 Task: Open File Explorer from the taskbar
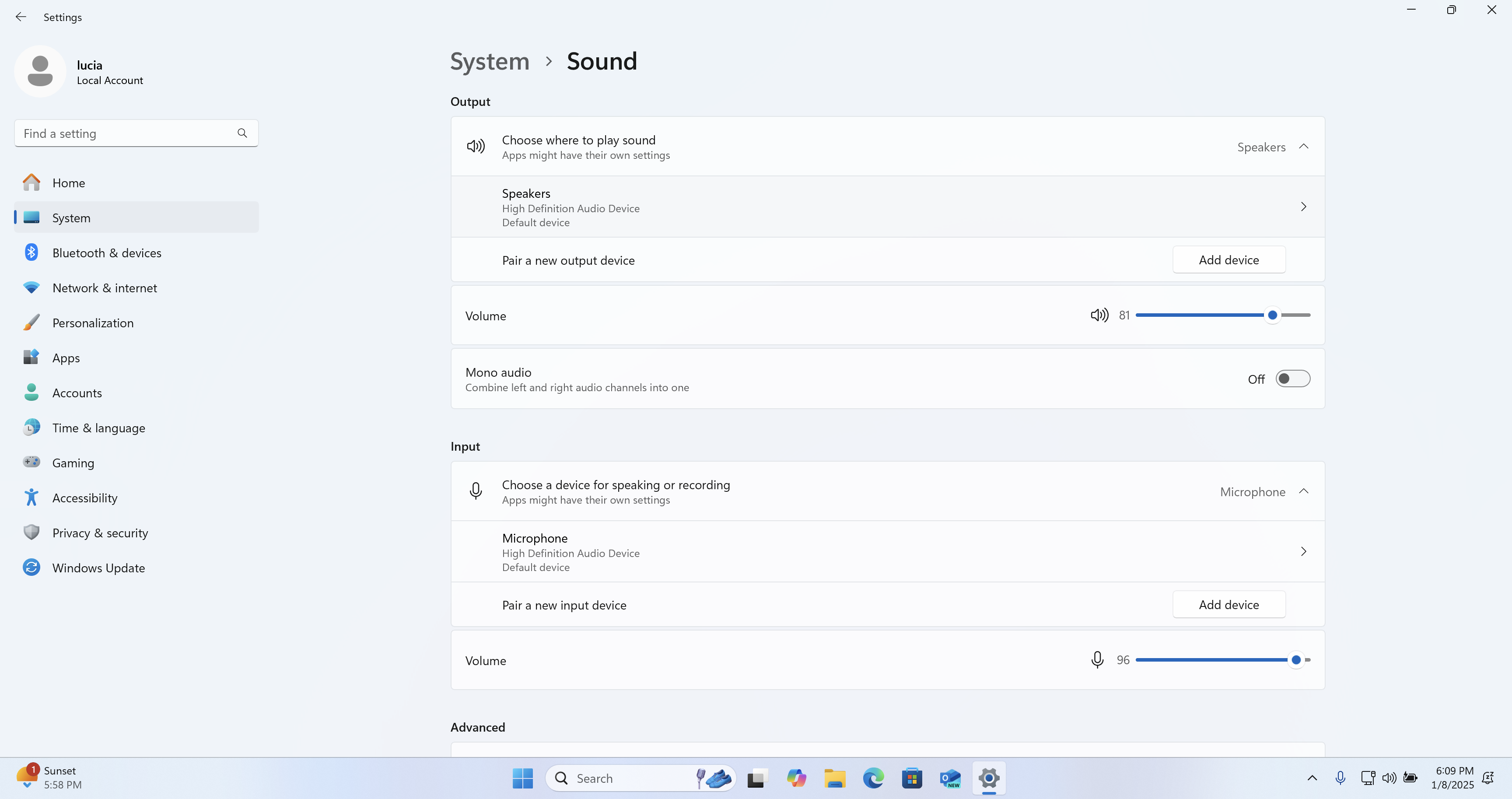click(x=834, y=778)
